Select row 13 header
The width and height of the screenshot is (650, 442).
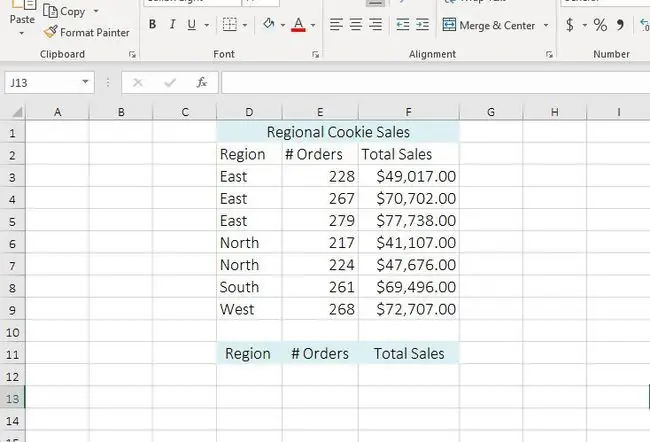click(x=12, y=398)
